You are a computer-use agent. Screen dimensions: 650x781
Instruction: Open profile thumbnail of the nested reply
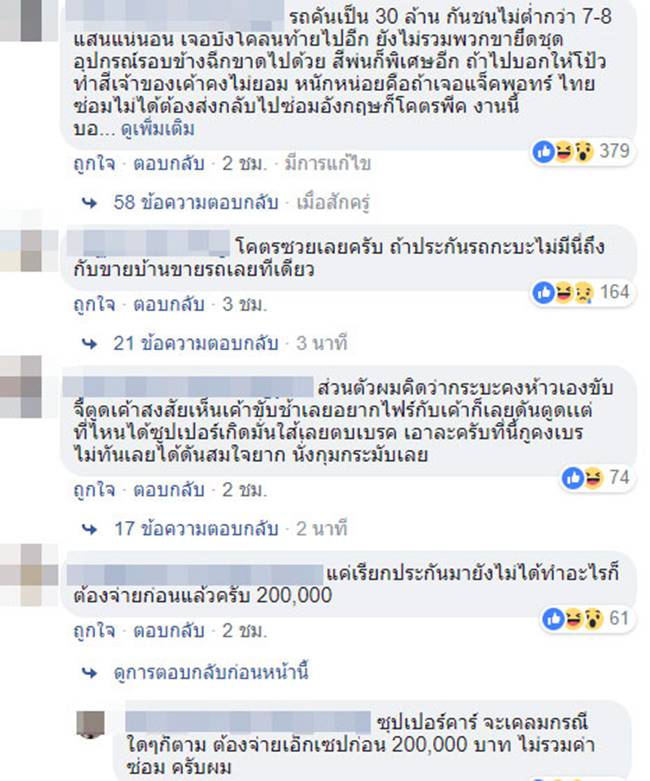[91, 725]
